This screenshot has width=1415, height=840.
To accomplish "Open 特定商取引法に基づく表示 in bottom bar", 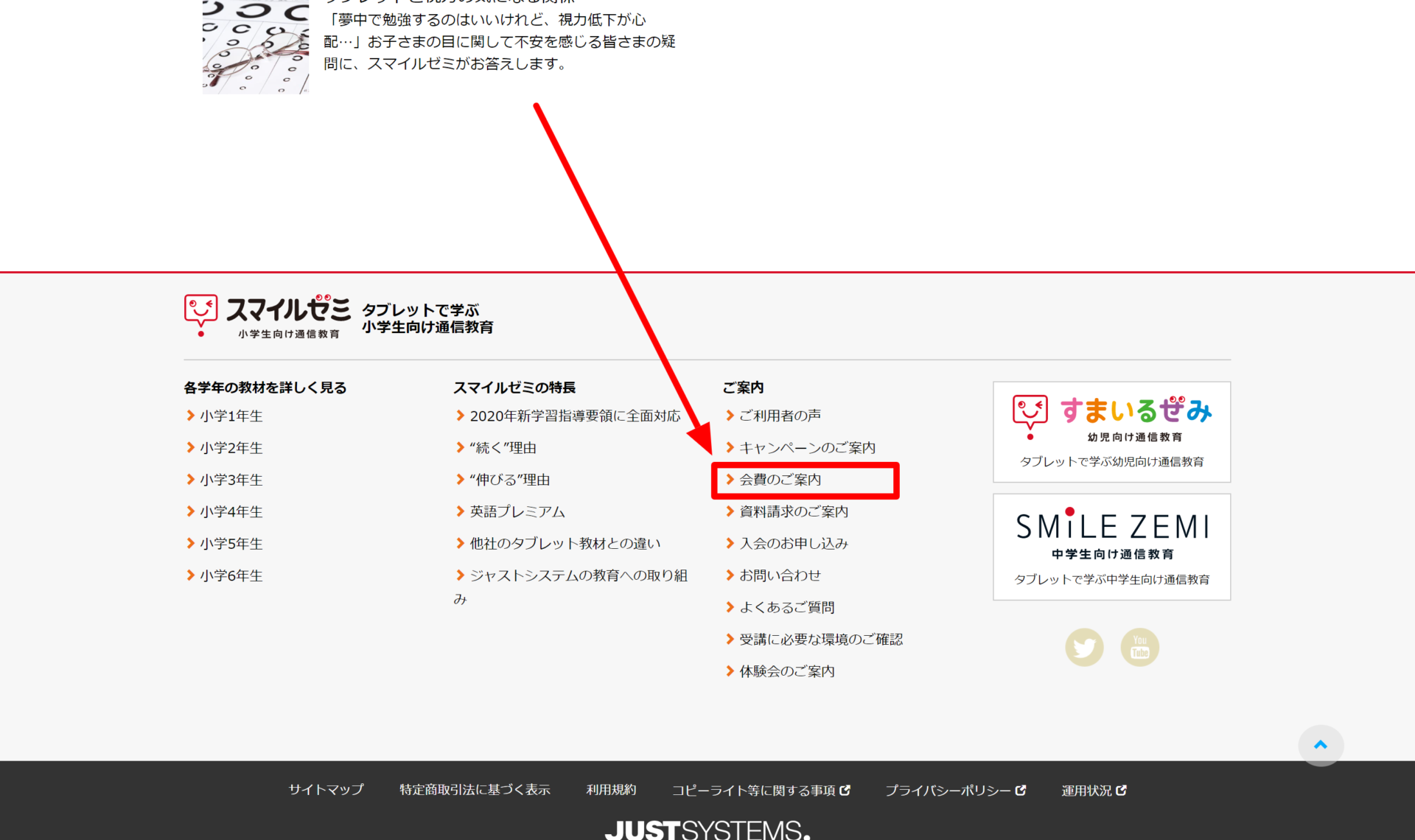I will [x=475, y=790].
